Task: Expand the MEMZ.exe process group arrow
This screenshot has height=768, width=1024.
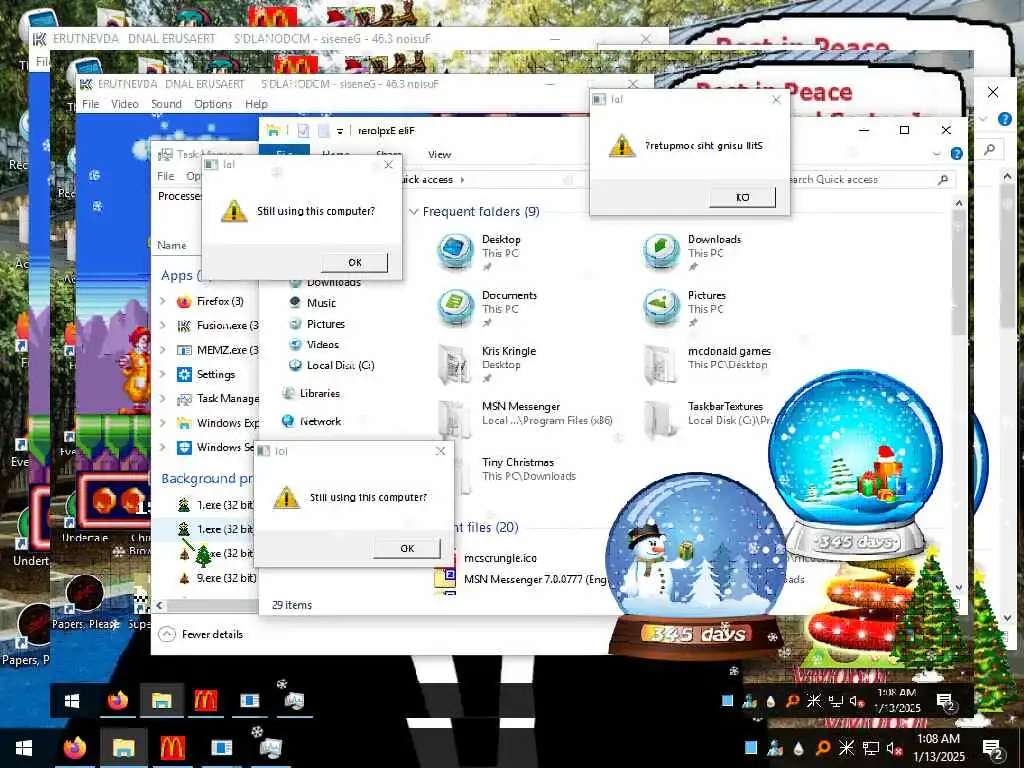Action: tap(163, 350)
